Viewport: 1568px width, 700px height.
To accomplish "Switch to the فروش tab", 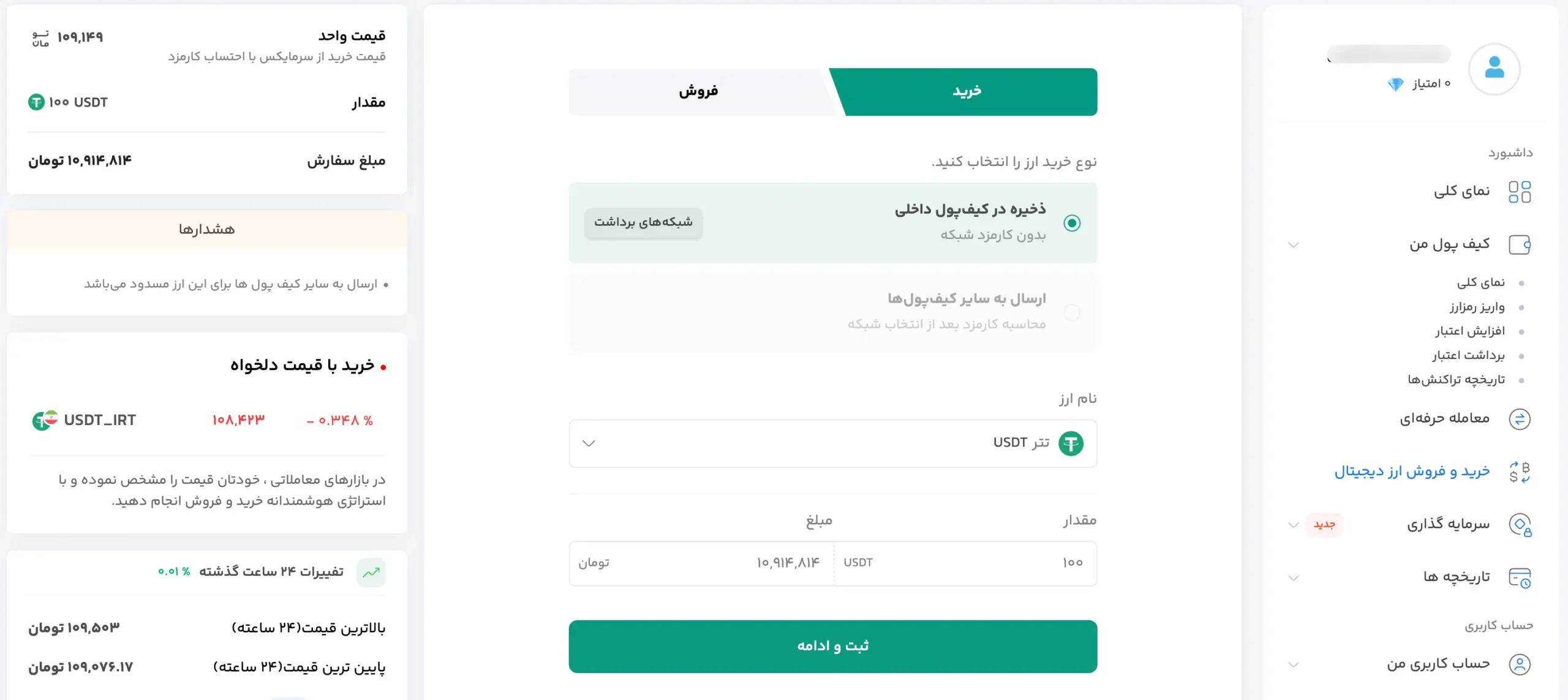I will [x=698, y=91].
